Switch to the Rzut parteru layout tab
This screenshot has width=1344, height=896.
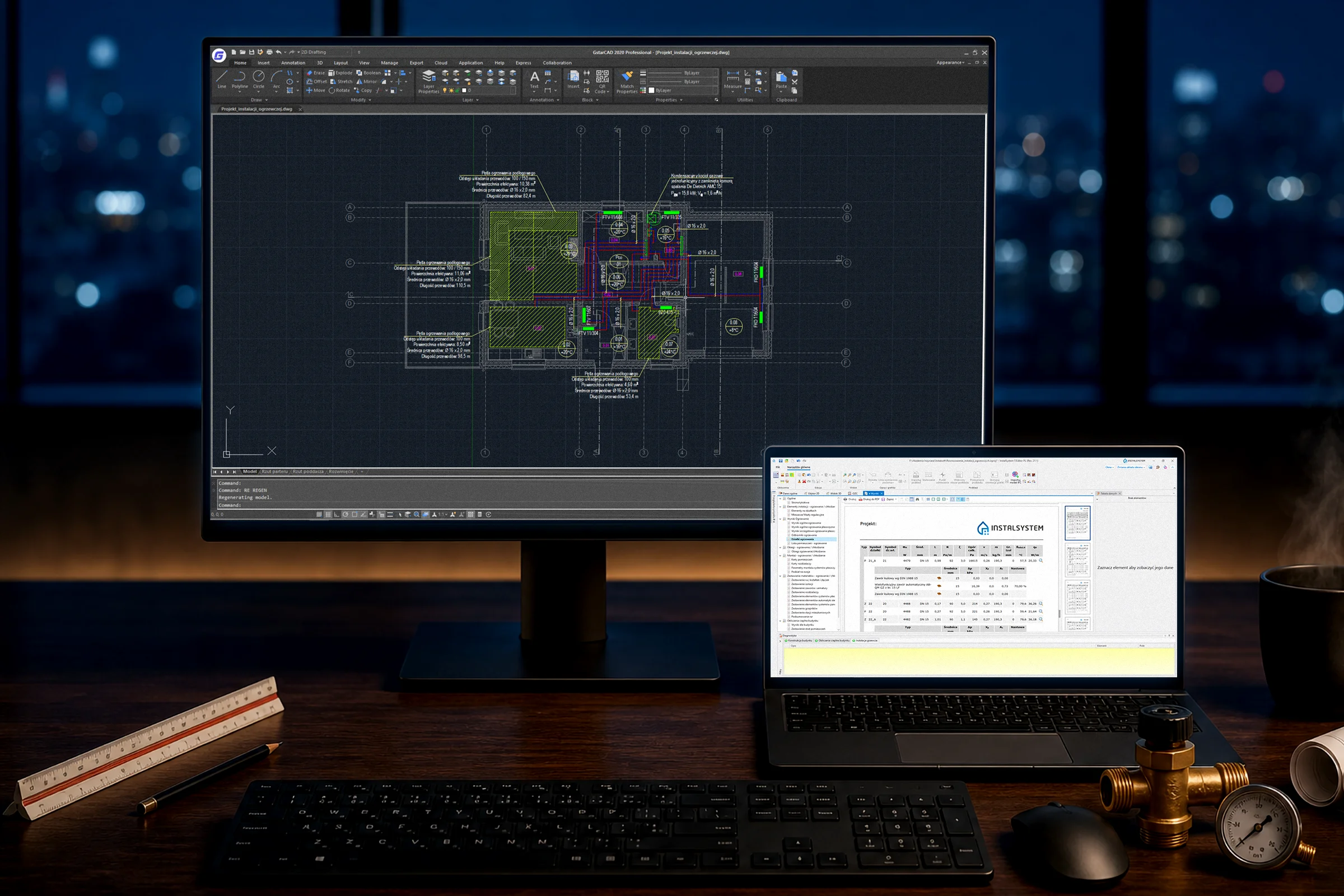pyautogui.click(x=275, y=472)
